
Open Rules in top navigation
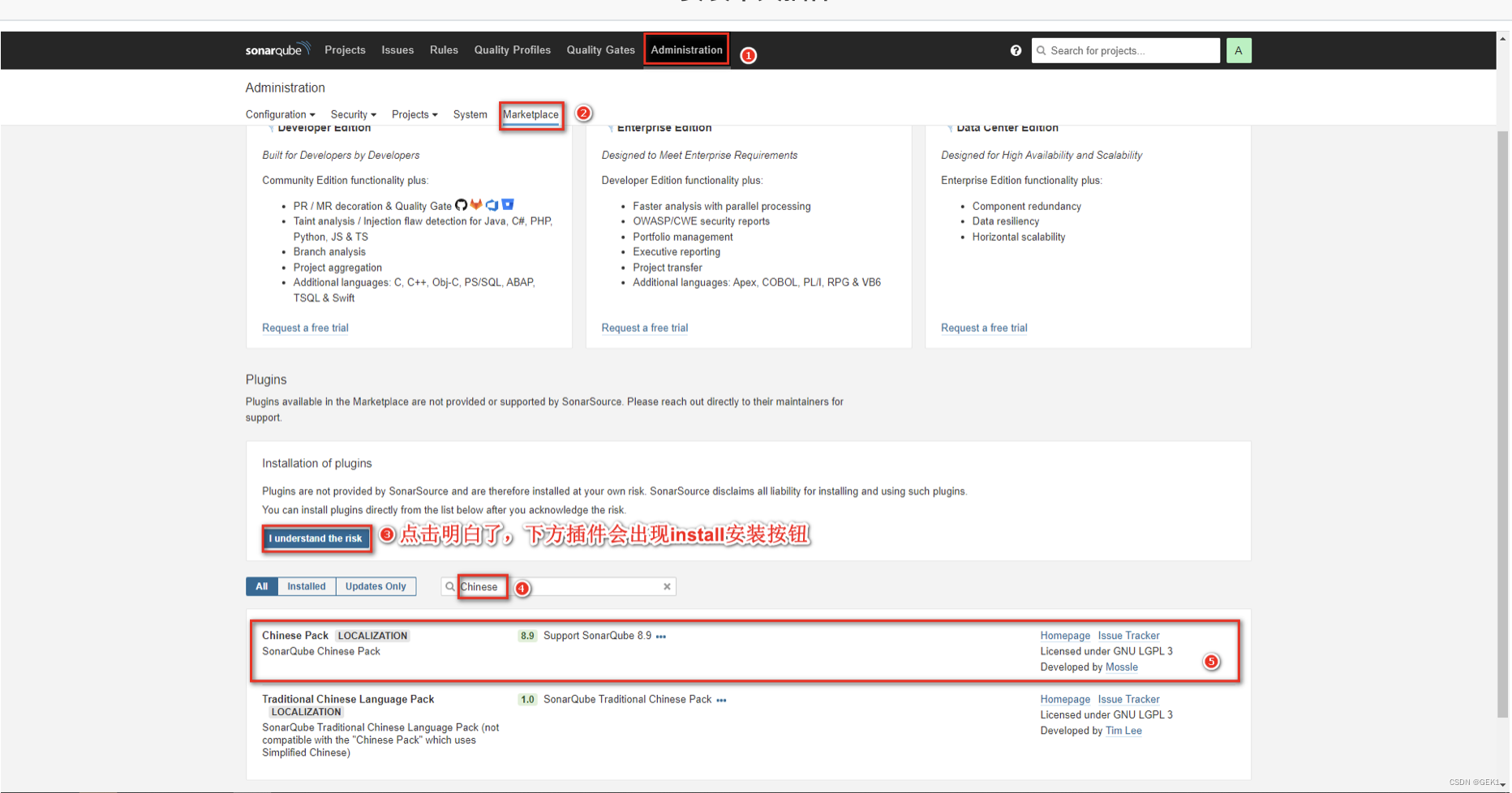click(444, 50)
